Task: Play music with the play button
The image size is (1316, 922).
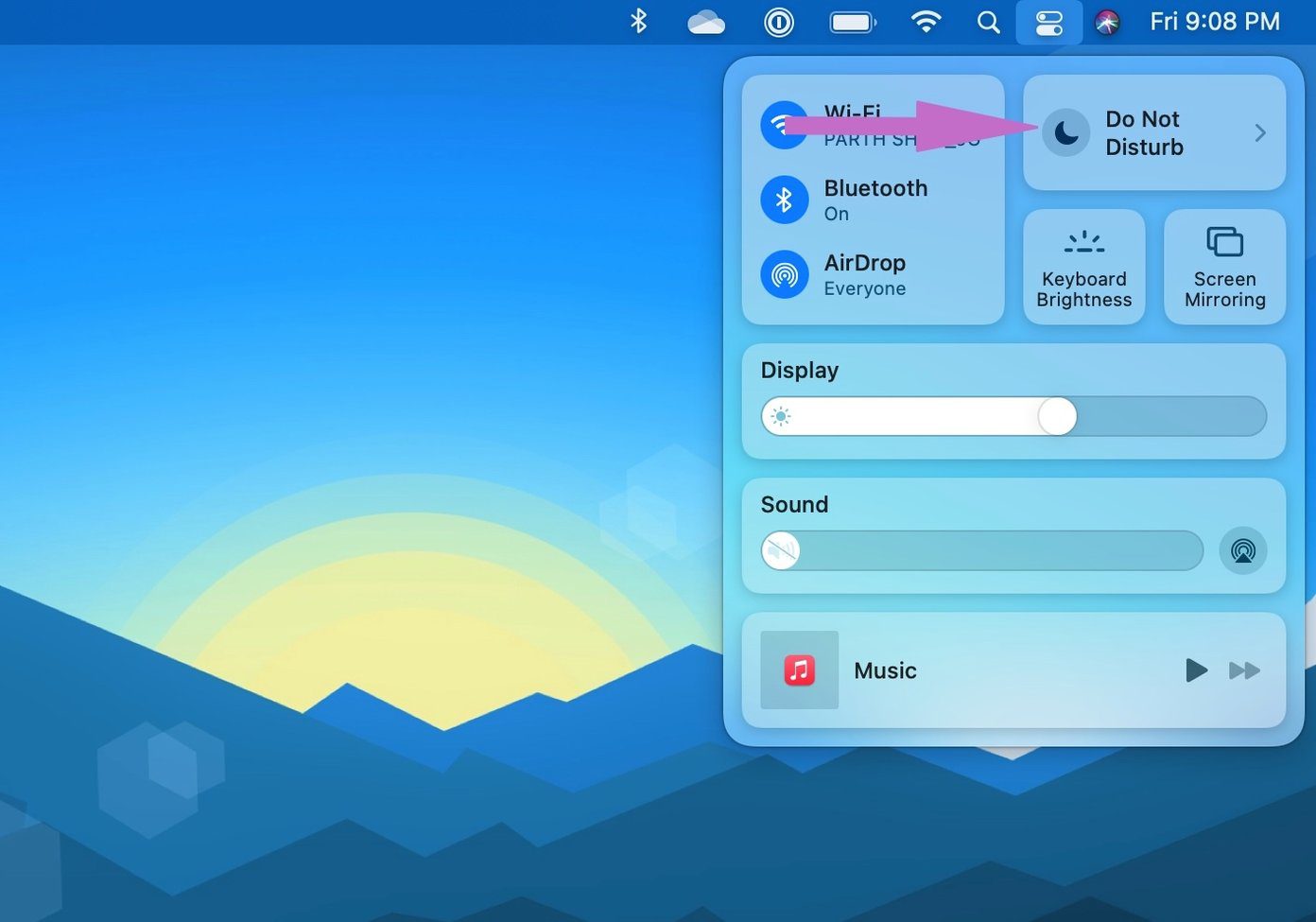Action: 1196,670
